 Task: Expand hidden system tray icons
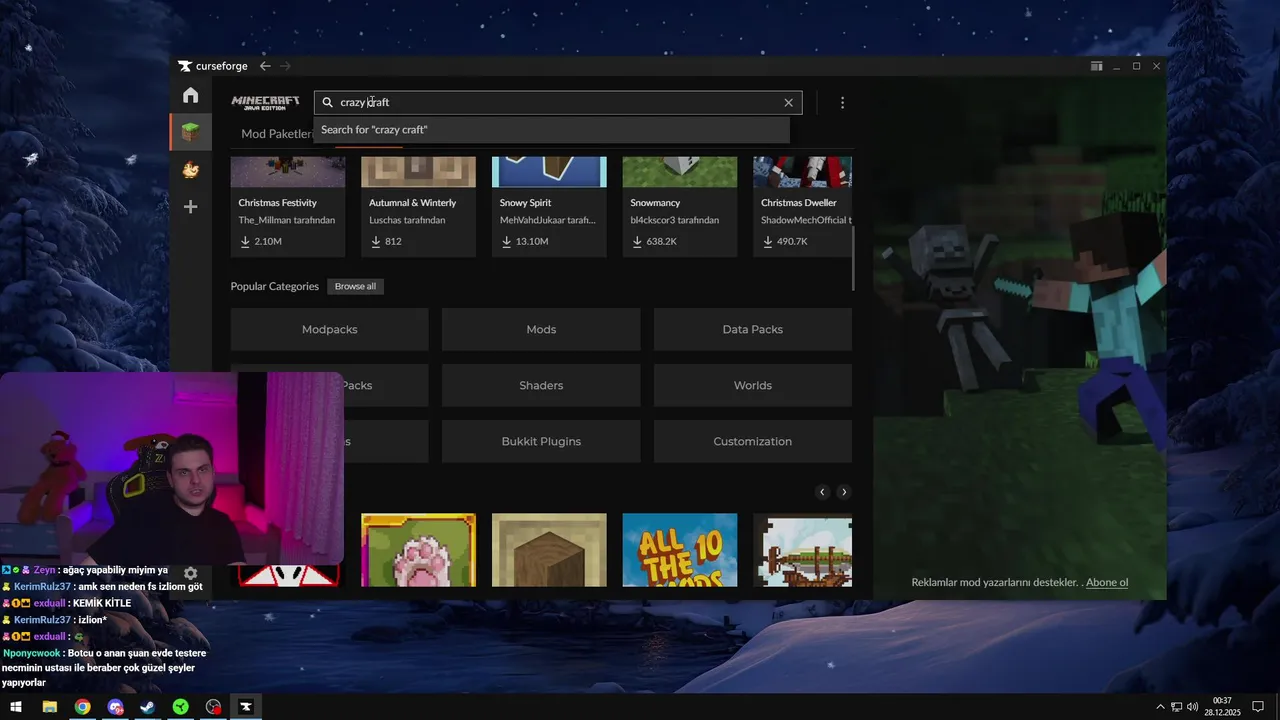(x=1160, y=707)
